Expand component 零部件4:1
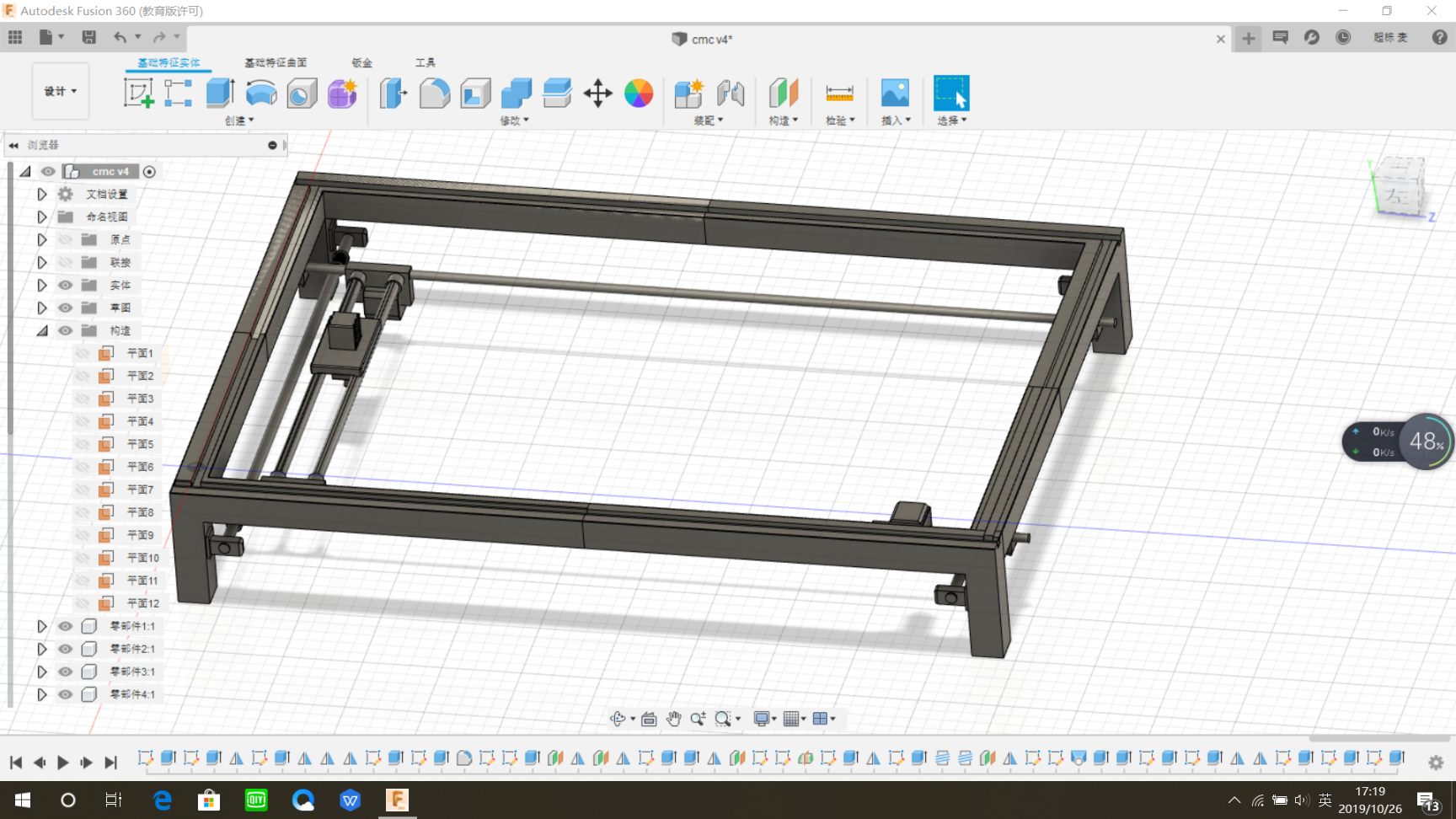1456x819 pixels. [x=41, y=695]
